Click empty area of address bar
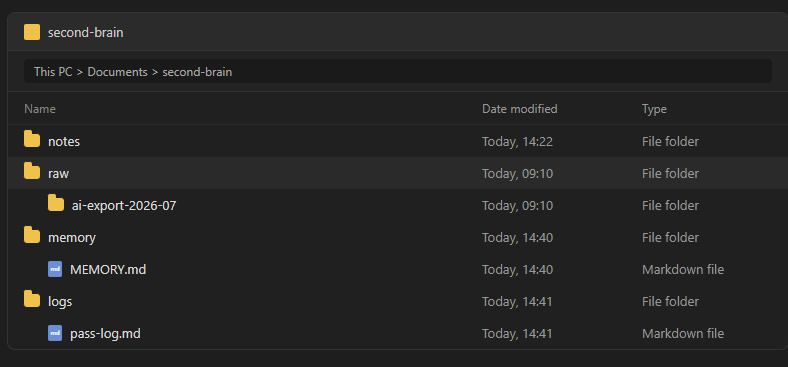 pyautogui.click(x=503, y=71)
